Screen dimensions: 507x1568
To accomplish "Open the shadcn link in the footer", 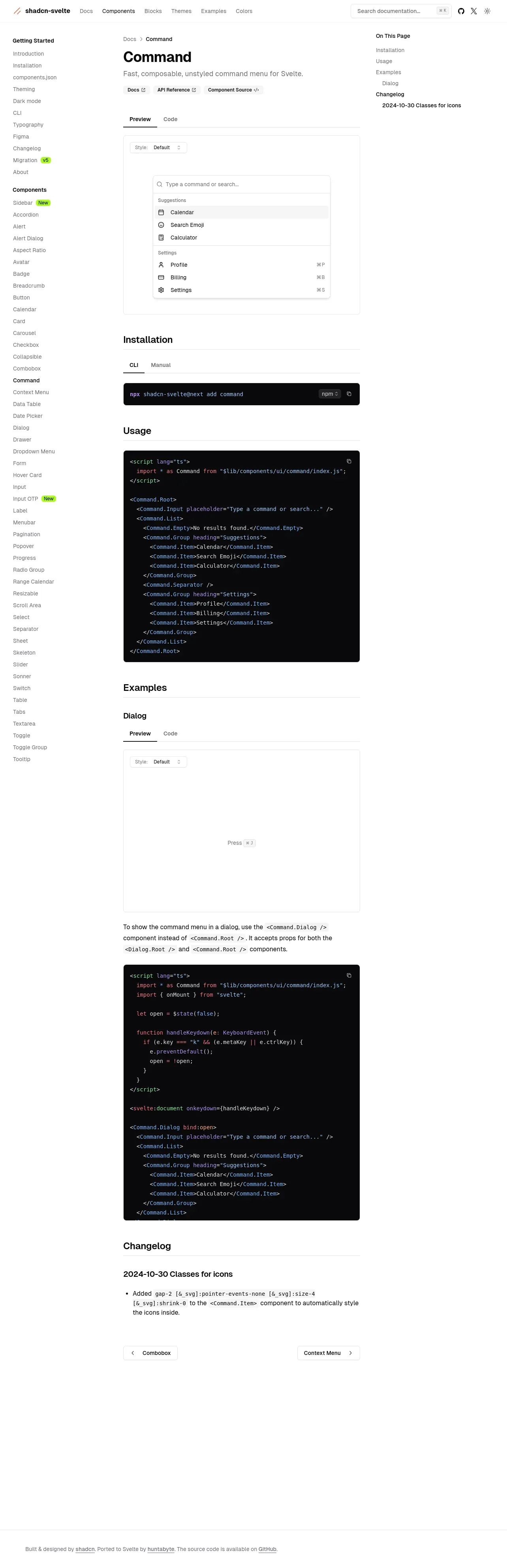I will (x=85, y=1549).
